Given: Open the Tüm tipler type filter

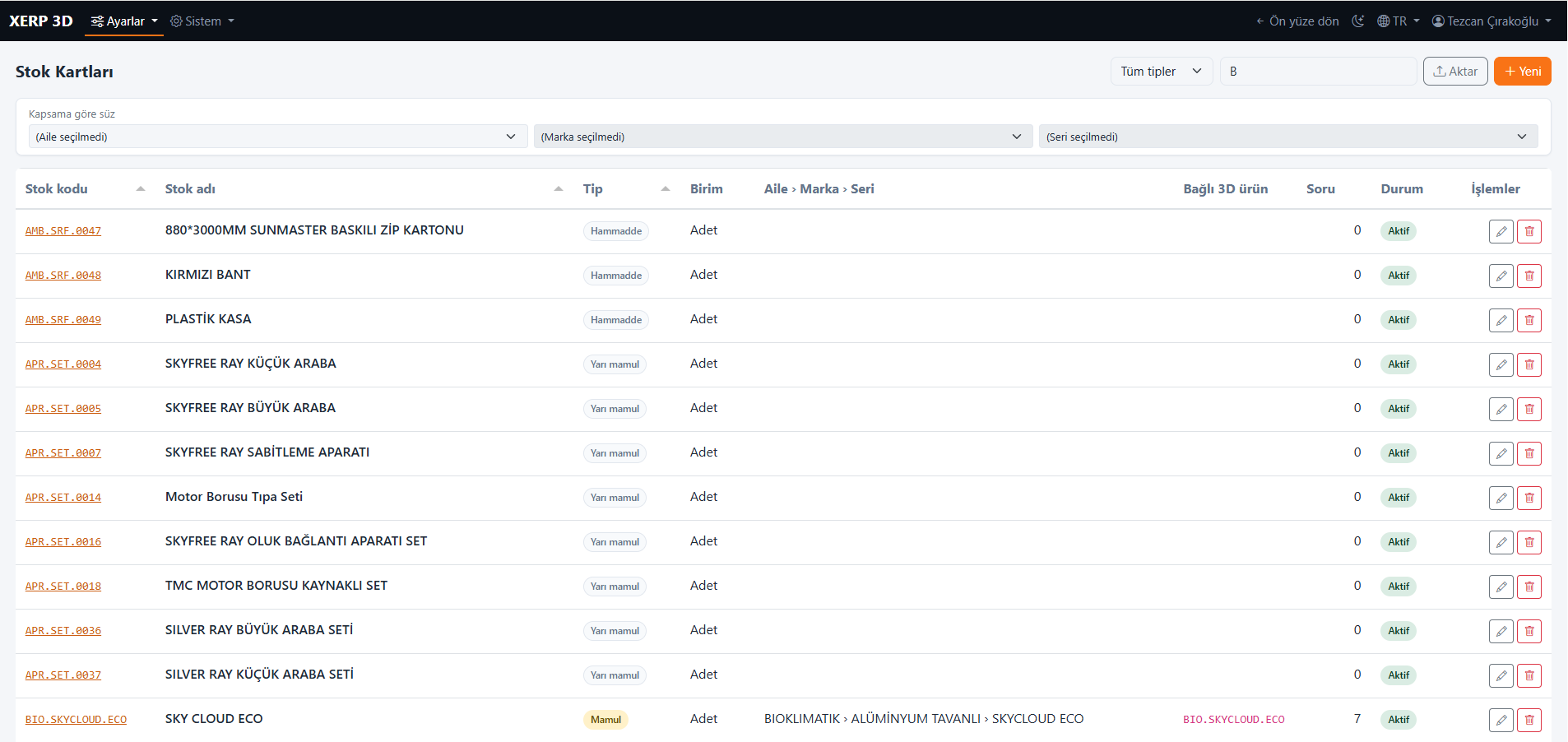Looking at the screenshot, I should pyautogui.click(x=1162, y=72).
